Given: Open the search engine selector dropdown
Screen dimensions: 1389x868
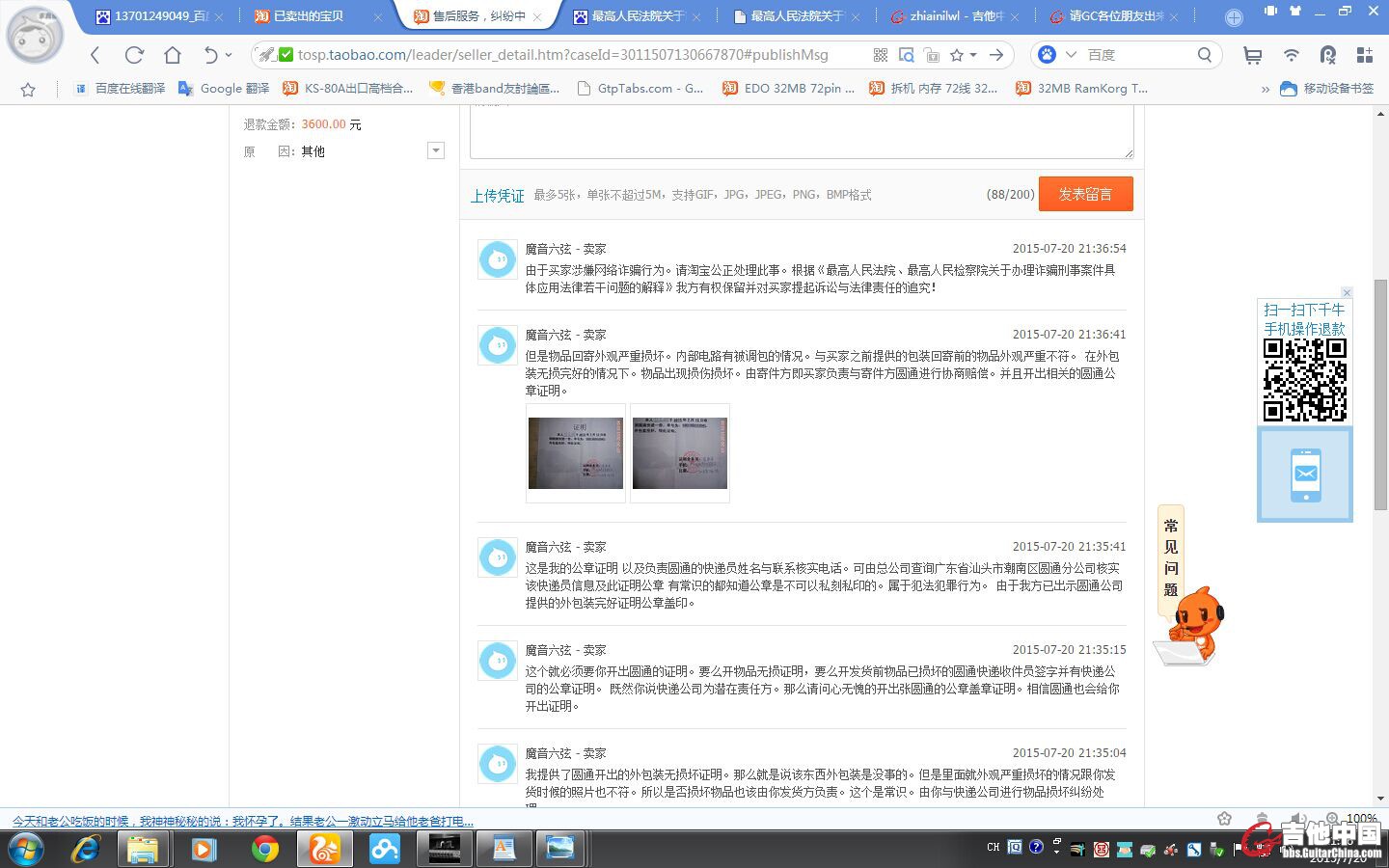Looking at the screenshot, I should click(x=1070, y=55).
